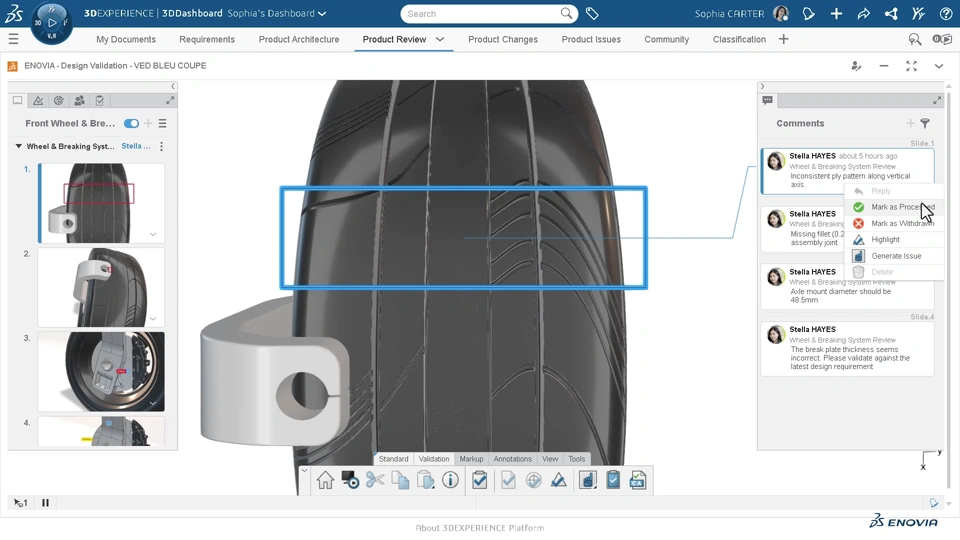The width and height of the screenshot is (960, 540).
Task: Open Wheel & Breaking three-dot menu
Action: (x=161, y=146)
